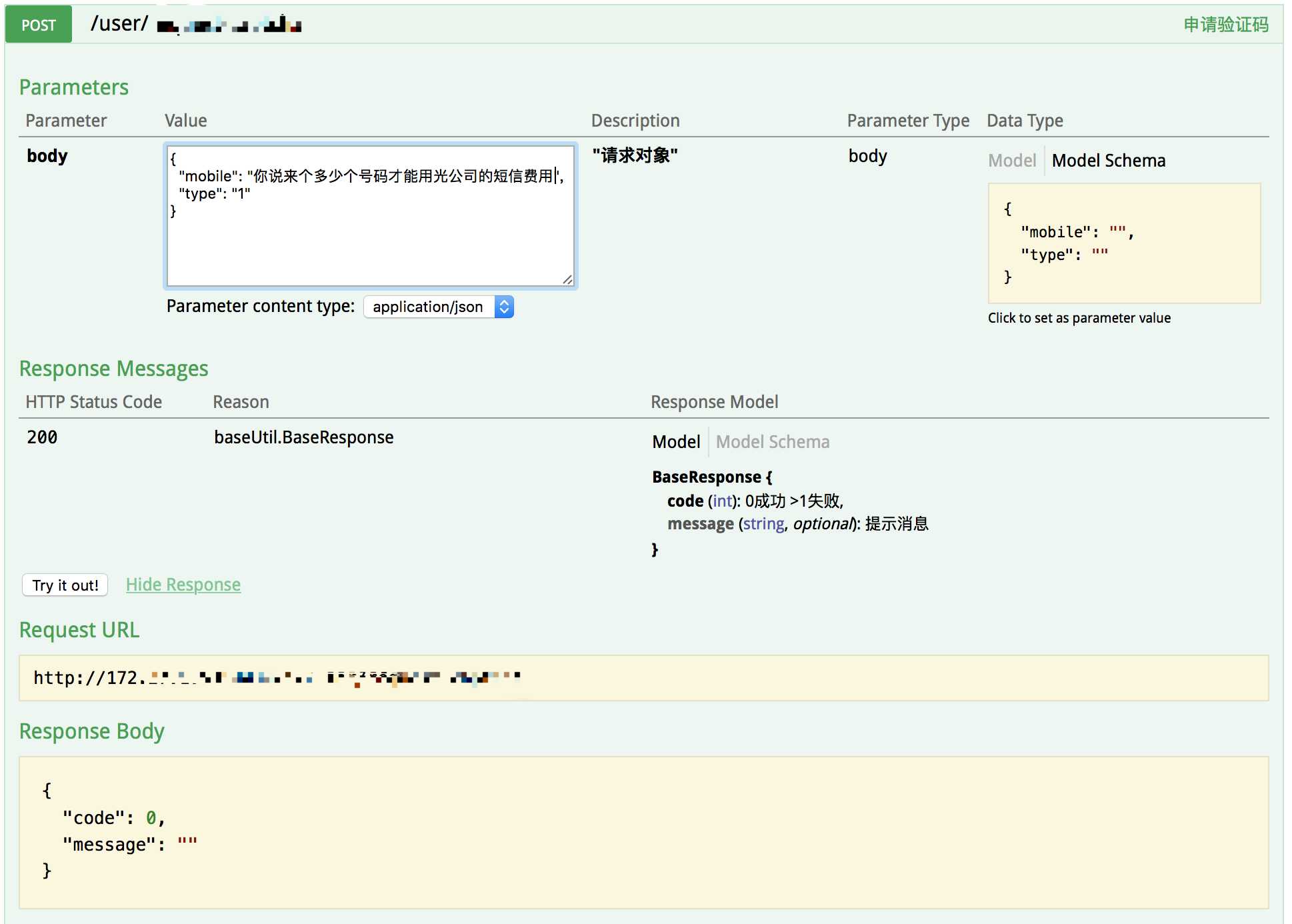
Task: Switch Response Model to Model Schema tab
Action: point(773,442)
